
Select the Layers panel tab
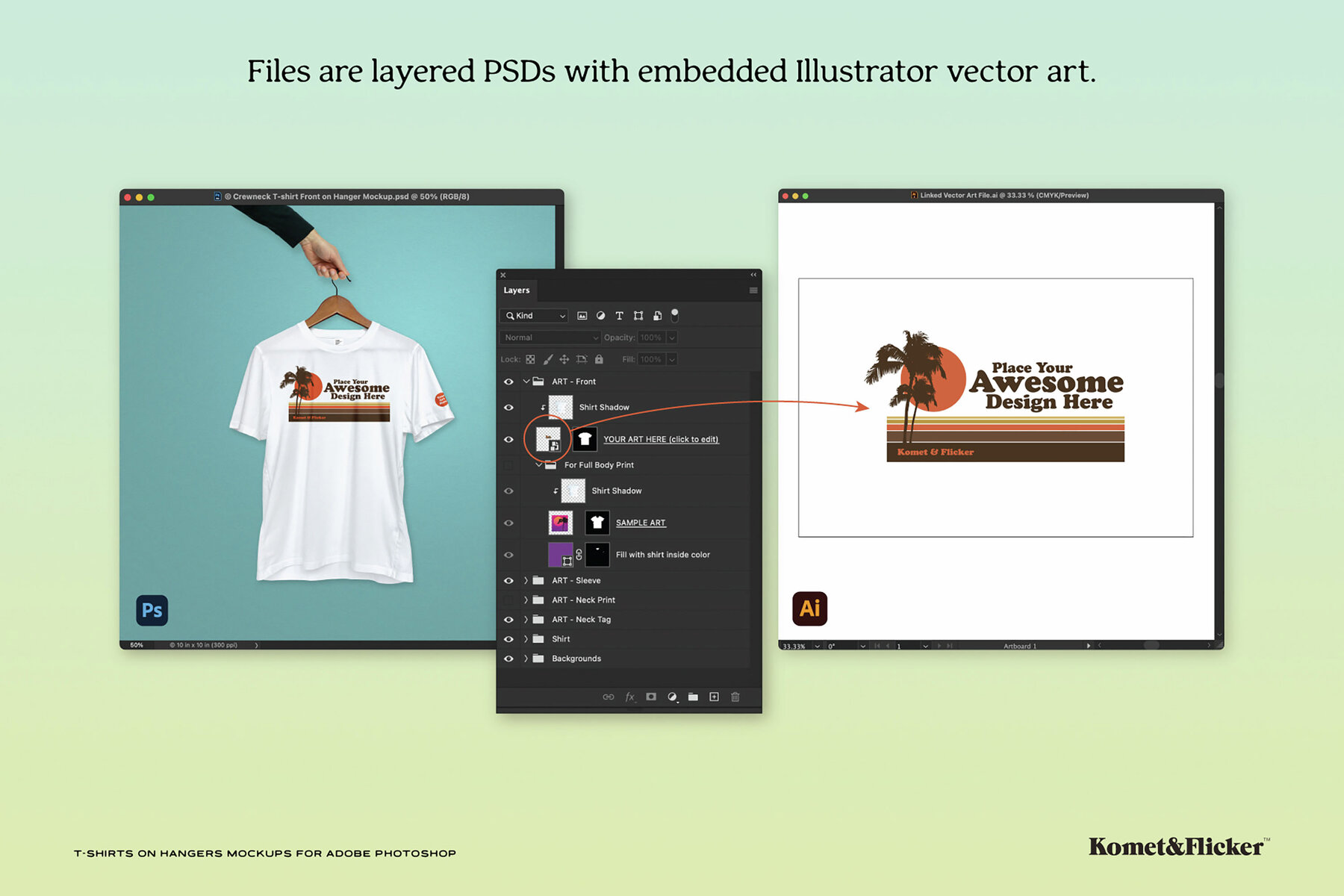pos(516,290)
